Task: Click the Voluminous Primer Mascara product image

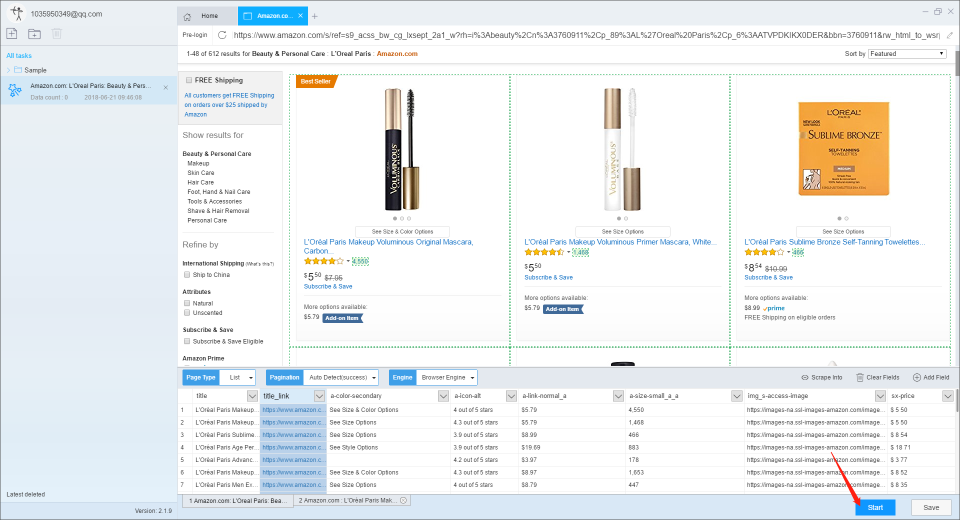Action: pos(622,149)
